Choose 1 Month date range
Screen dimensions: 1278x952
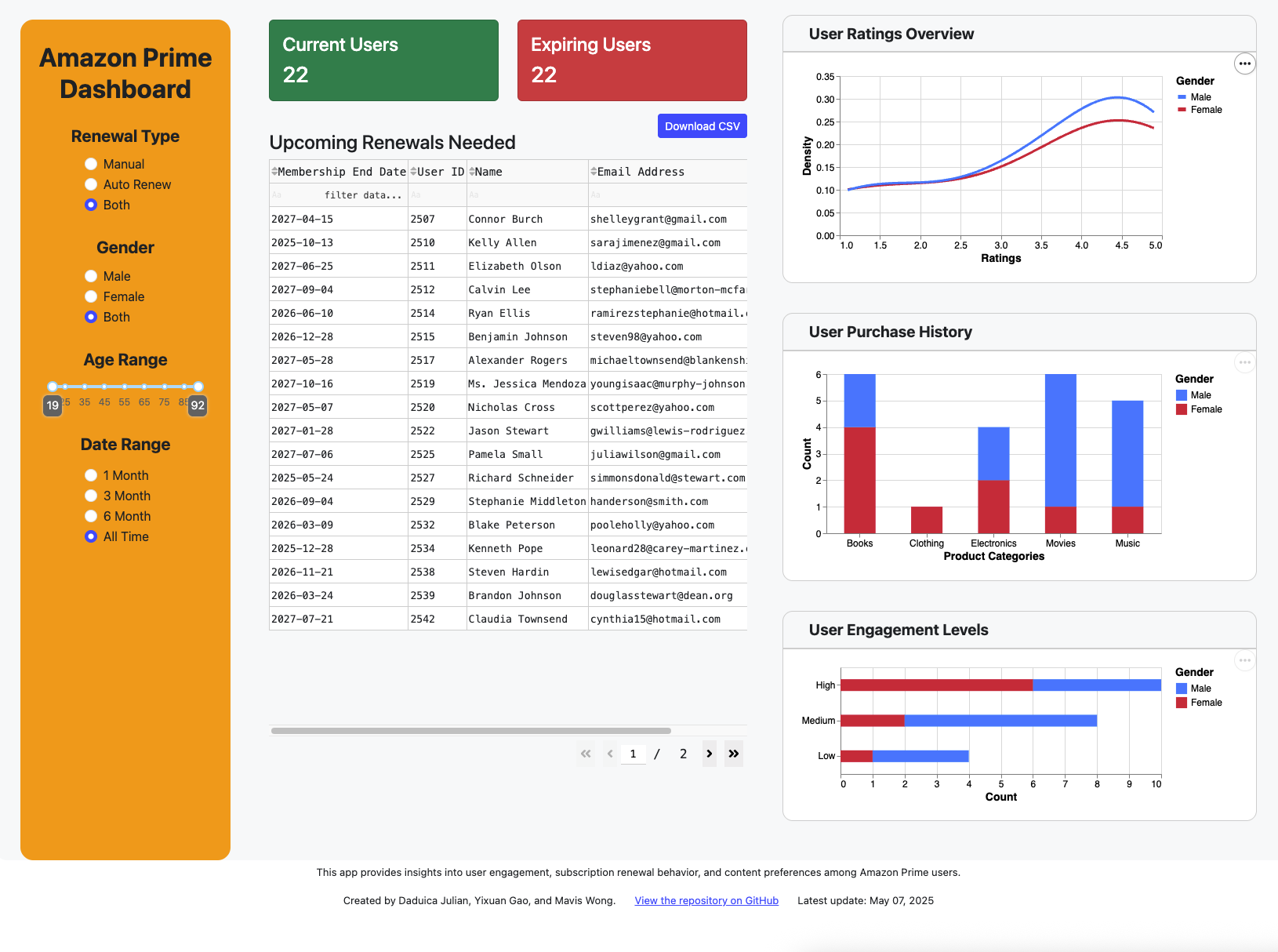coord(91,475)
